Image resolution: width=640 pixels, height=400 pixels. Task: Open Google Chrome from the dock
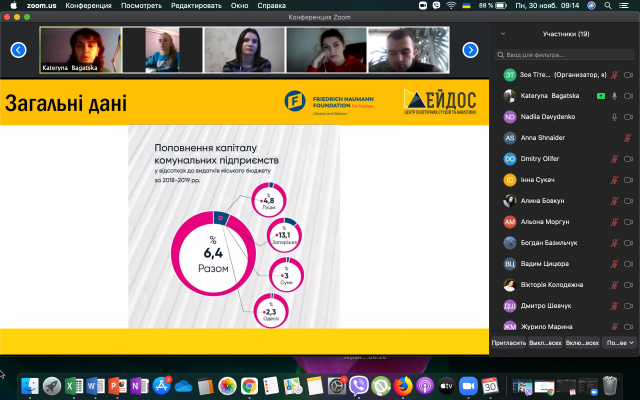(x=249, y=386)
